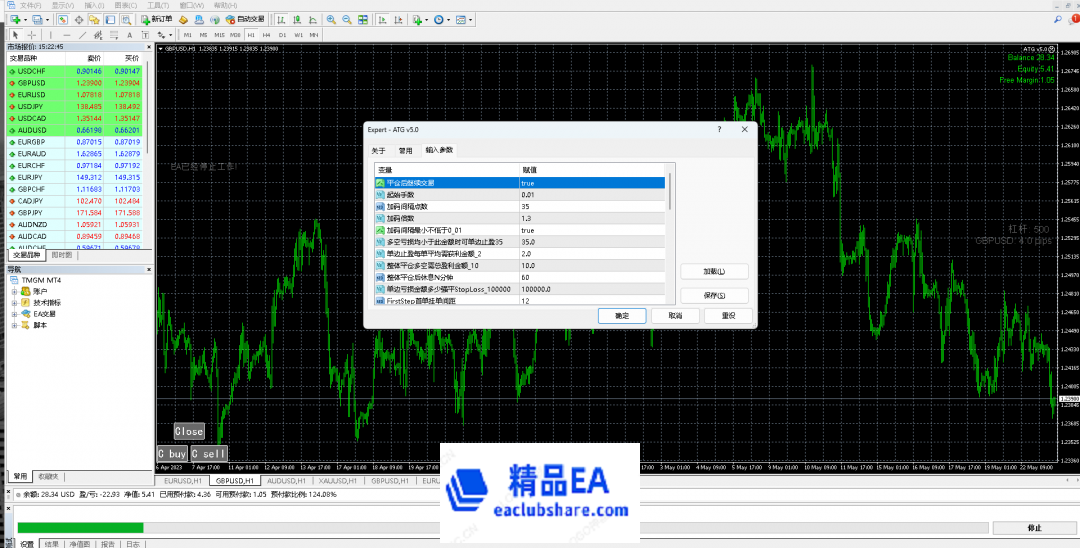Select the text label 'A' drawing tool
Image resolution: width=1080 pixels, height=548 pixels.
[x=127, y=35]
